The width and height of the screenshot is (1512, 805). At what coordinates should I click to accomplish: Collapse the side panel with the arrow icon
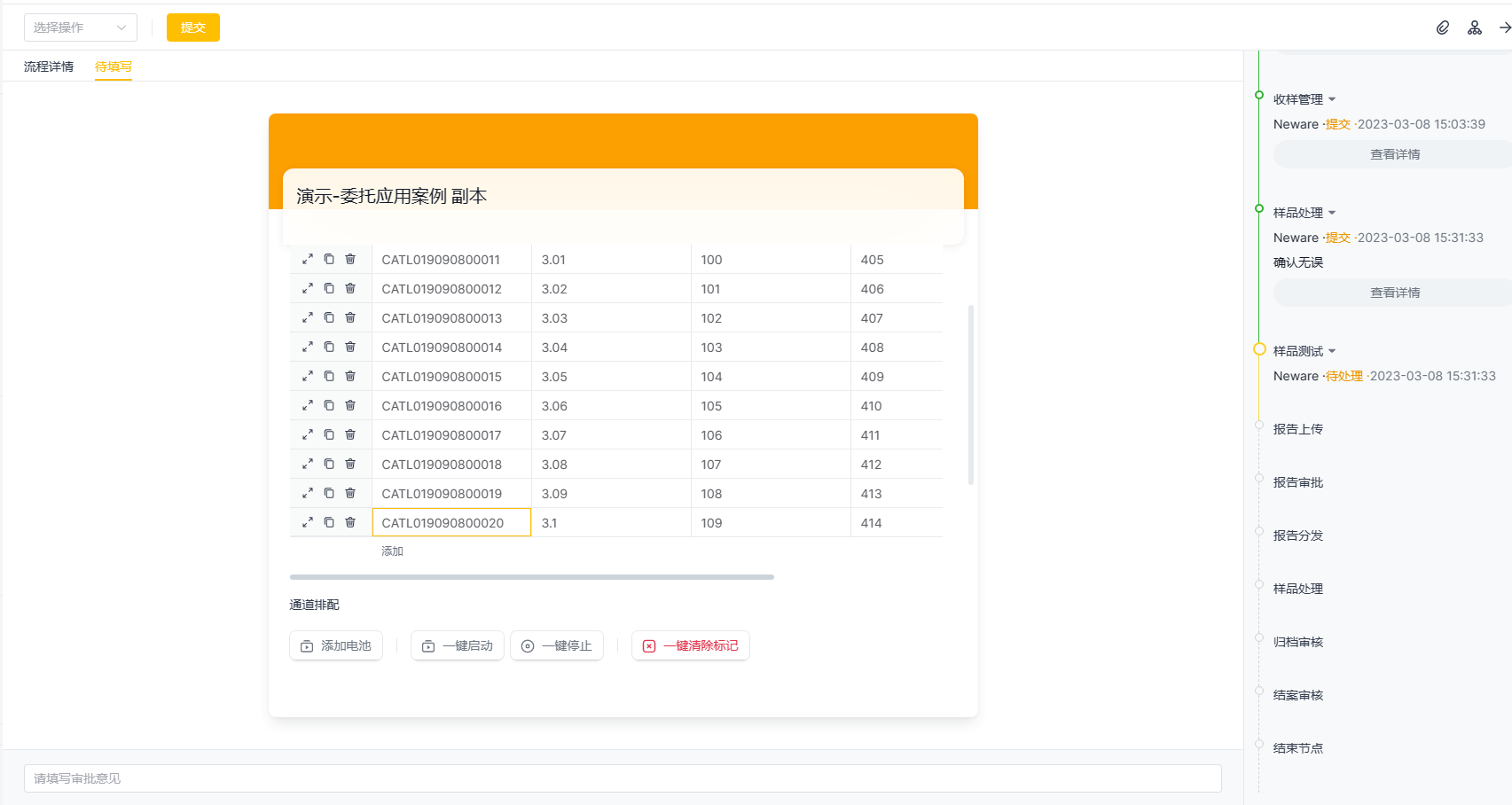pos(1505,27)
